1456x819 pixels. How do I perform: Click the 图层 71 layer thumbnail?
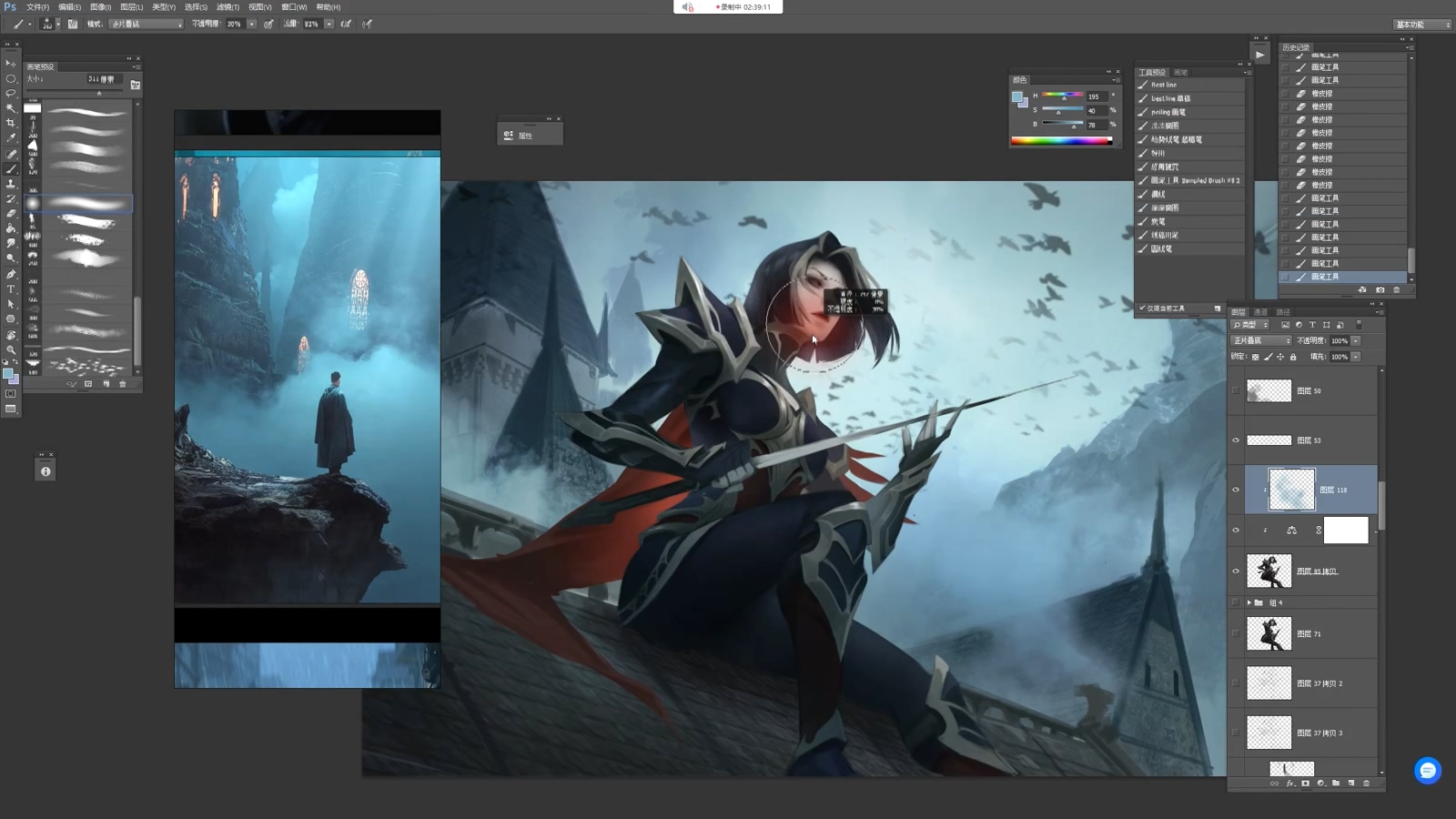(x=1269, y=634)
